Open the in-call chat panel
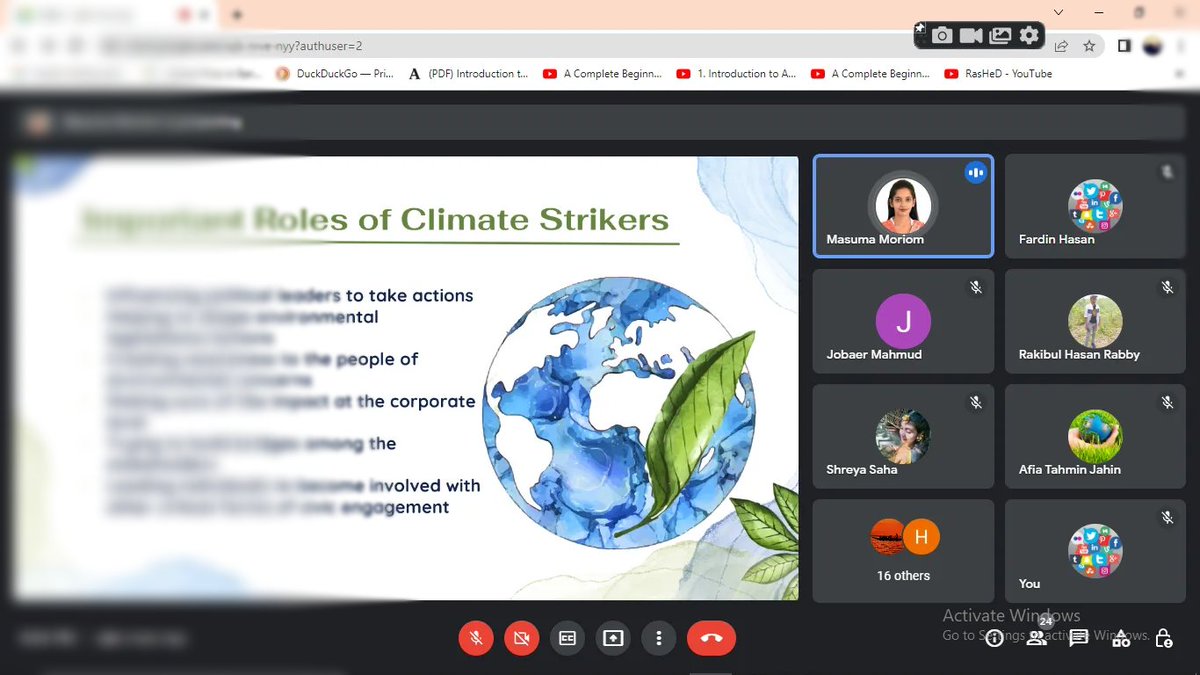This screenshot has width=1200, height=675. pos(1079,638)
